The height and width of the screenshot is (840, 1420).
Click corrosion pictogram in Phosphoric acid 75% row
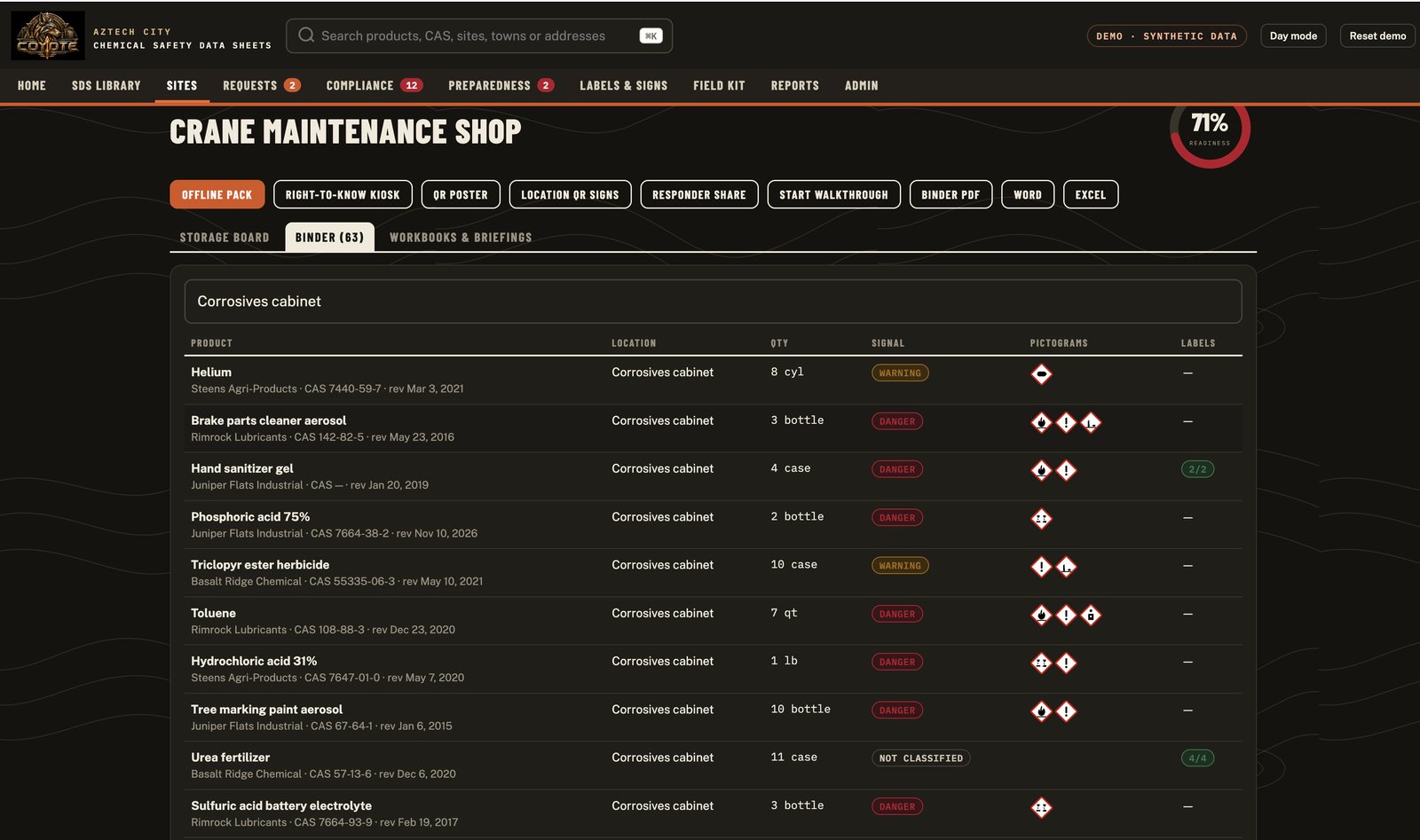[x=1041, y=518]
